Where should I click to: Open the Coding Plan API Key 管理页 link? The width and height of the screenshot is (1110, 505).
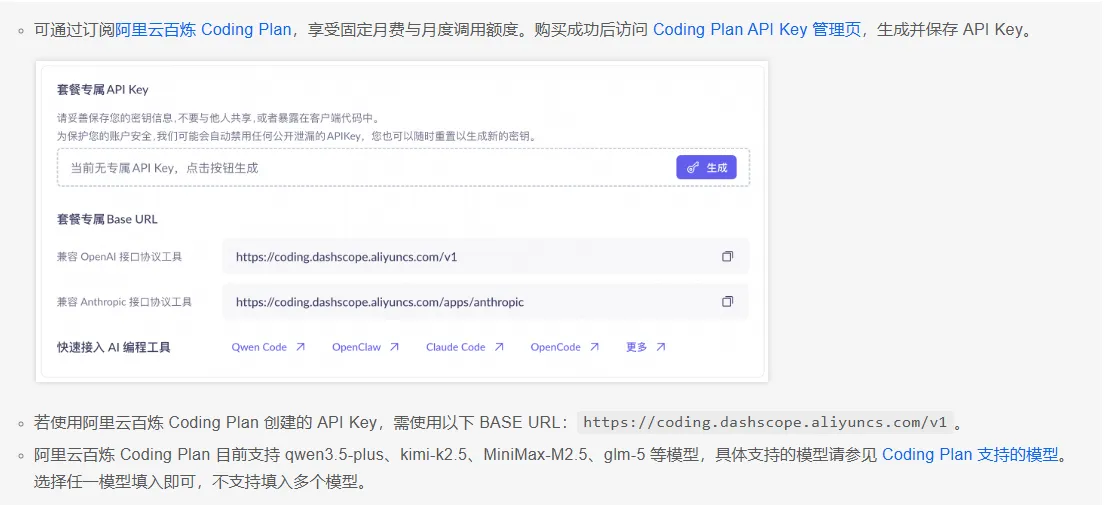pyautogui.click(x=757, y=30)
